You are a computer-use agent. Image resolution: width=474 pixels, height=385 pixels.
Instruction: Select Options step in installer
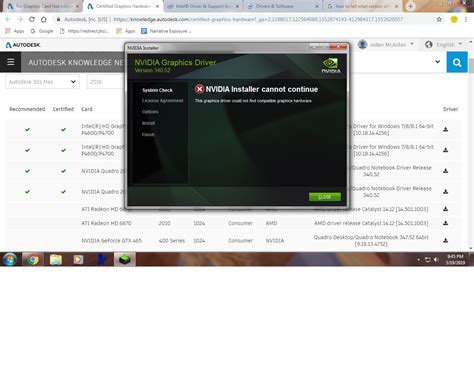point(150,112)
